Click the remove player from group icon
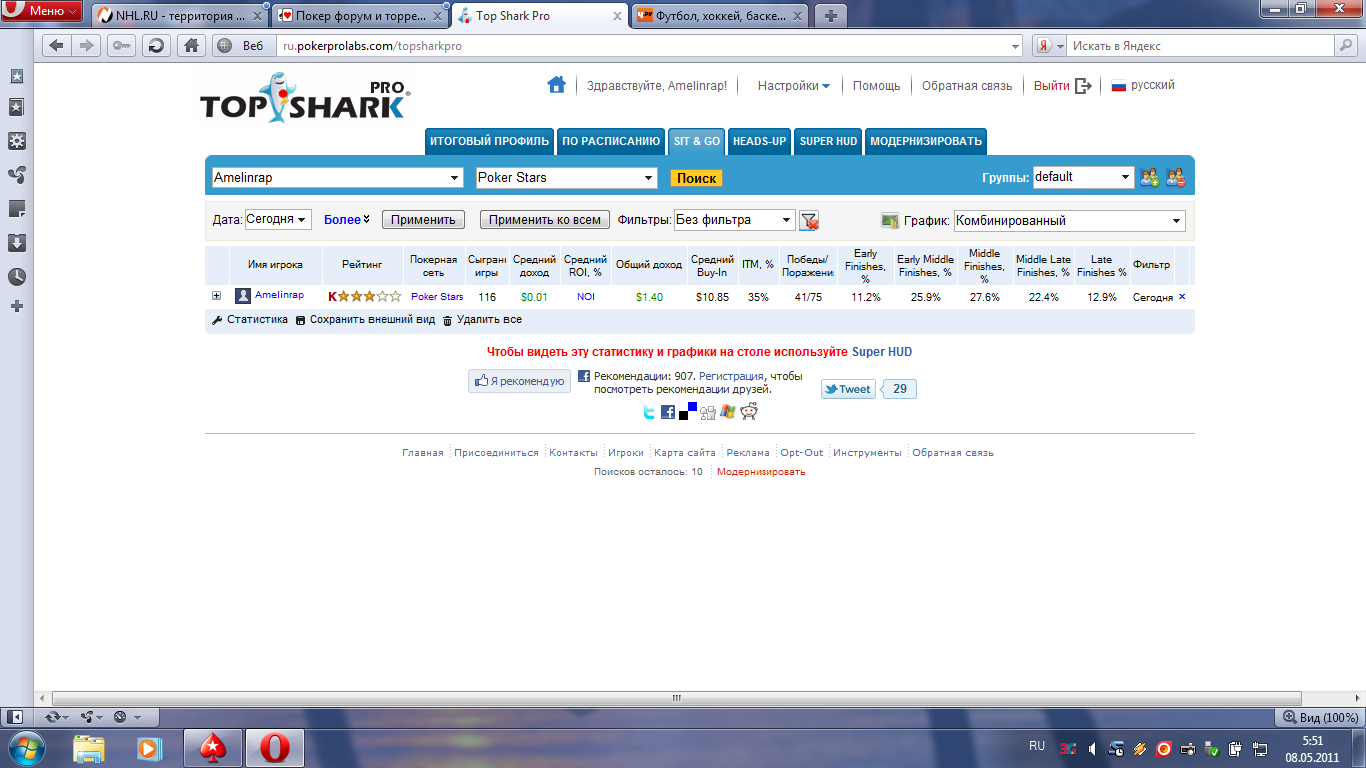The height and width of the screenshot is (768, 1366). tap(1175, 178)
